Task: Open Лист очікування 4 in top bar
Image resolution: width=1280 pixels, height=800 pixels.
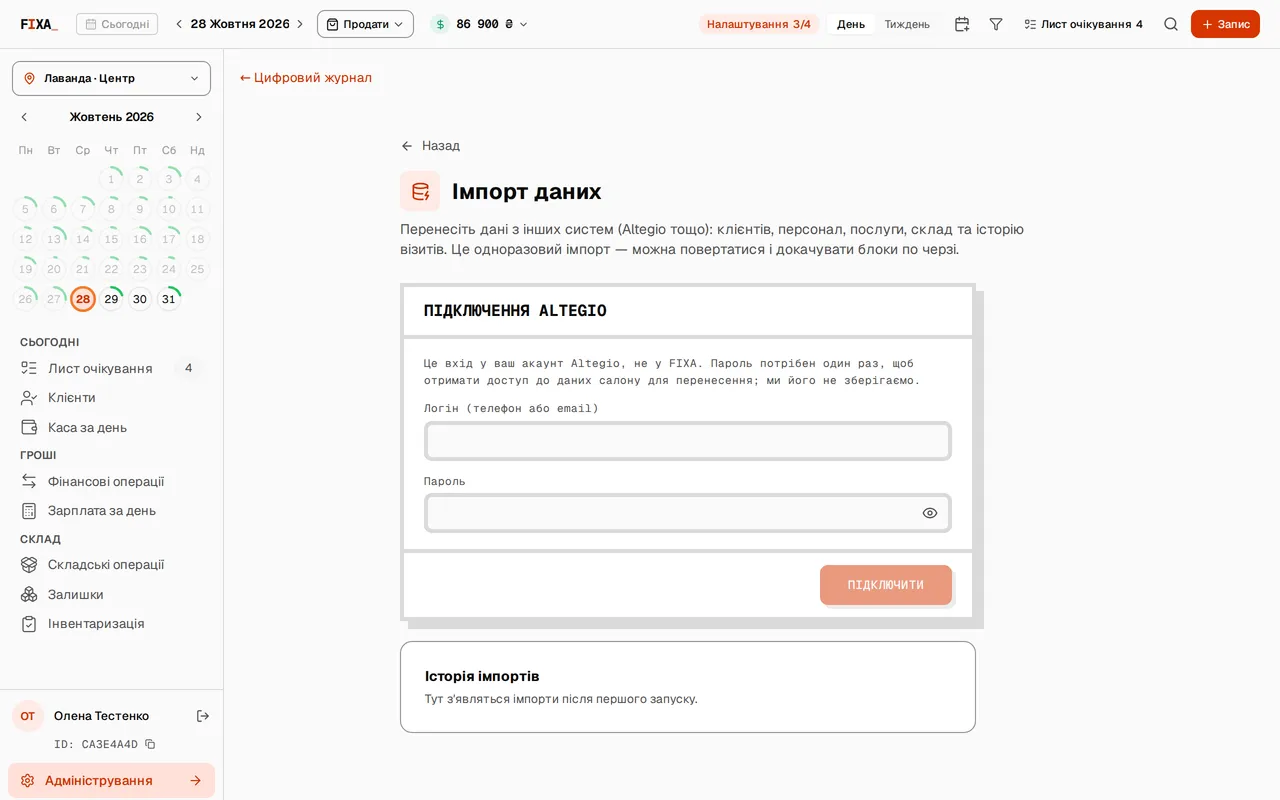Action: (x=1083, y=24)
